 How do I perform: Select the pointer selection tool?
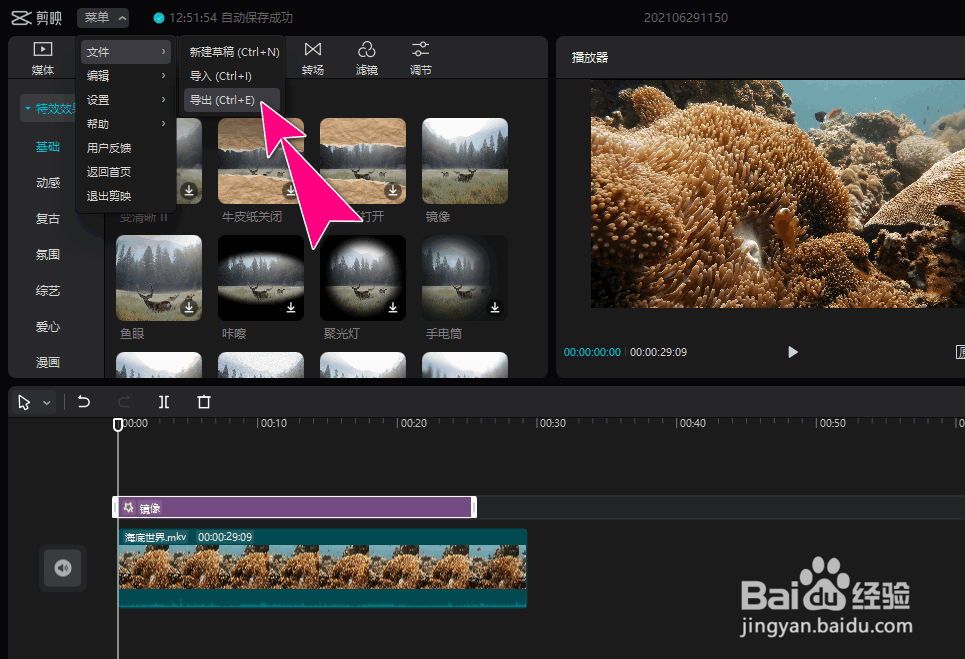tap(24, 402)
